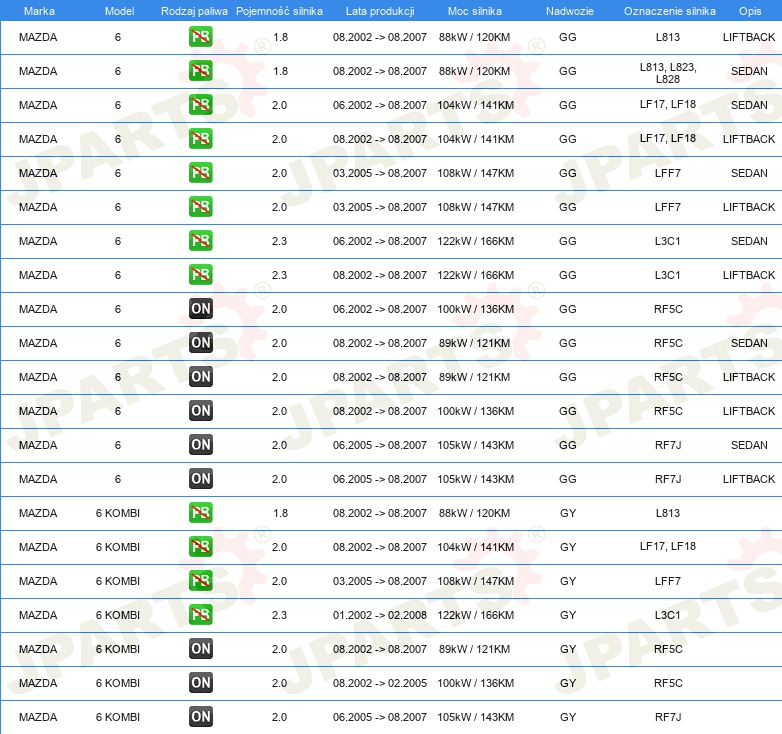Click ON diesel icon in RF7J LIFTBACK row
Viewport: 782px width, 734px height.
coord(200,479)
